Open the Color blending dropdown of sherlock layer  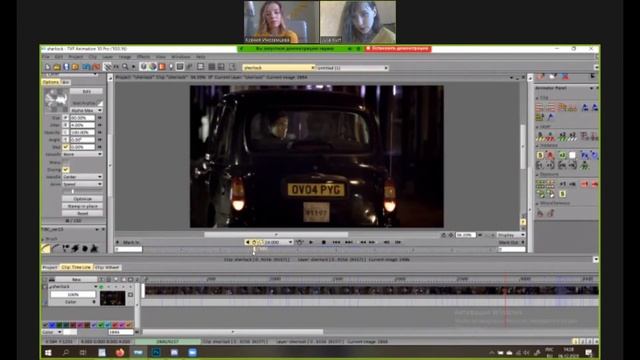click(x=73, y=302)
